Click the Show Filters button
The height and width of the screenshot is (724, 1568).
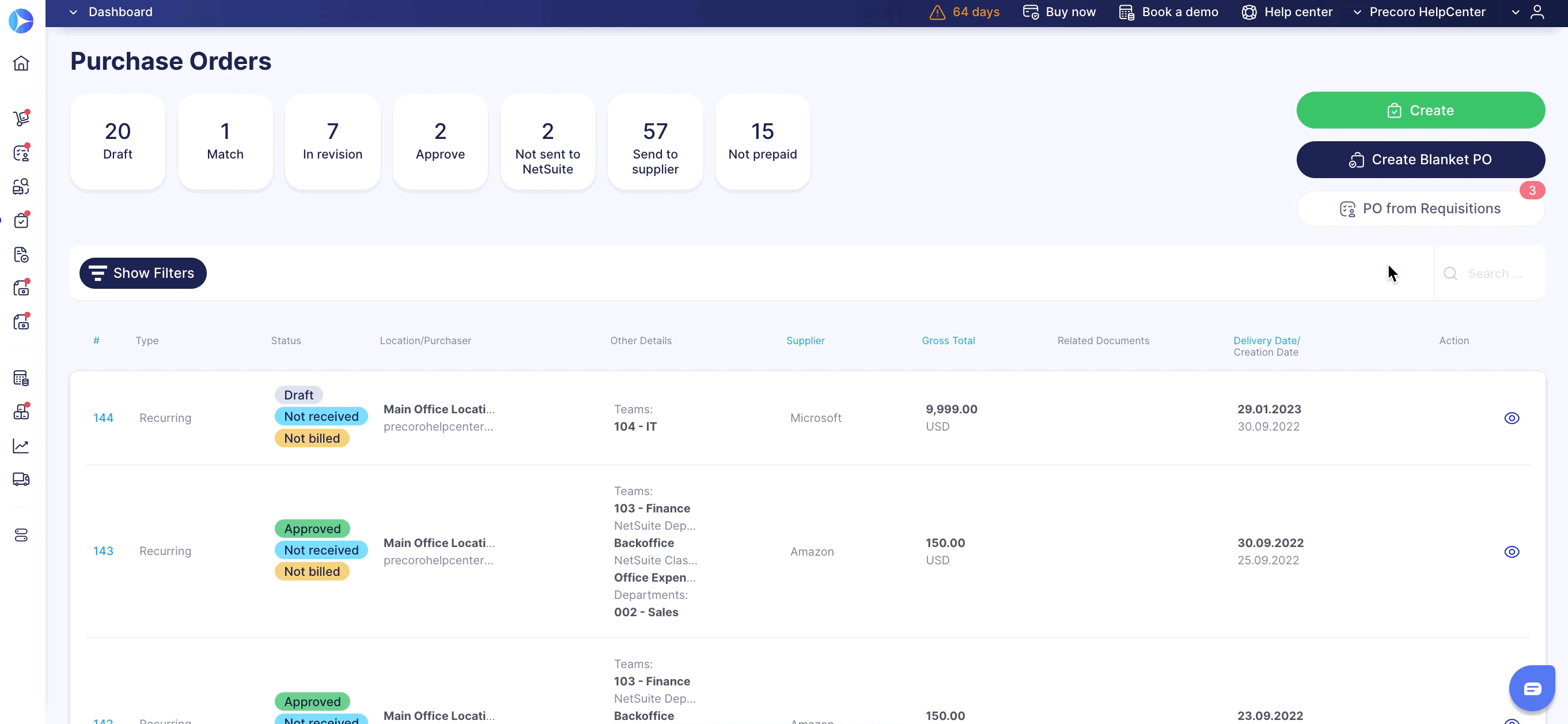pos(143,273)
